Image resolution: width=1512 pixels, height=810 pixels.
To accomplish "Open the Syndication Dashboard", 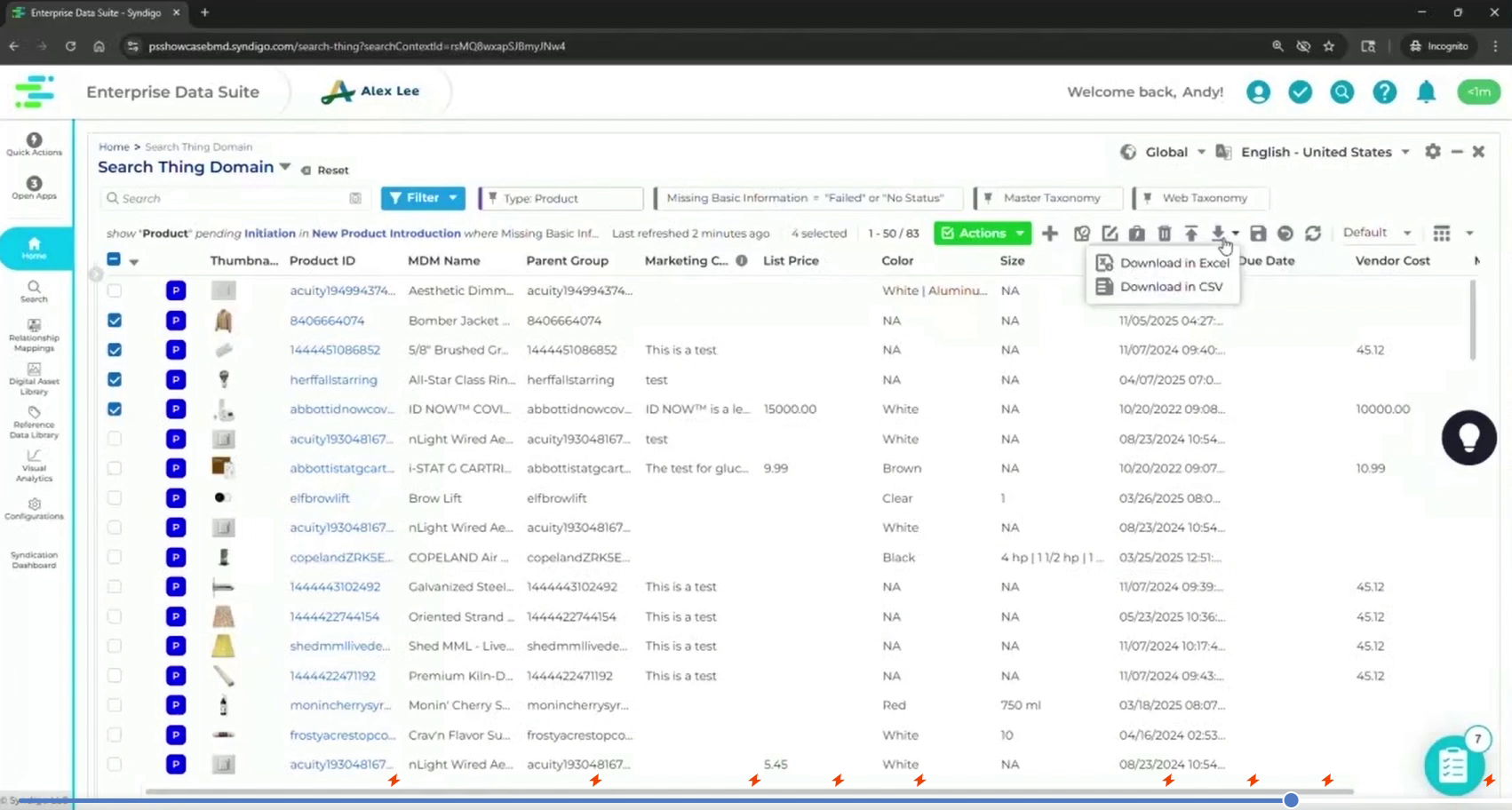I will [34, 560].
